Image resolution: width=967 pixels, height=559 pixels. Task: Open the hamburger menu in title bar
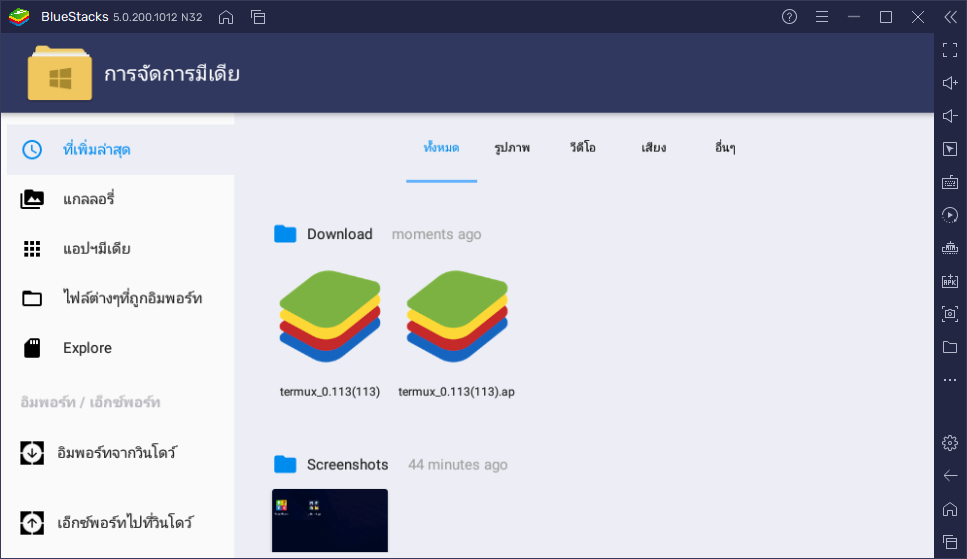[x=821, y=17]
